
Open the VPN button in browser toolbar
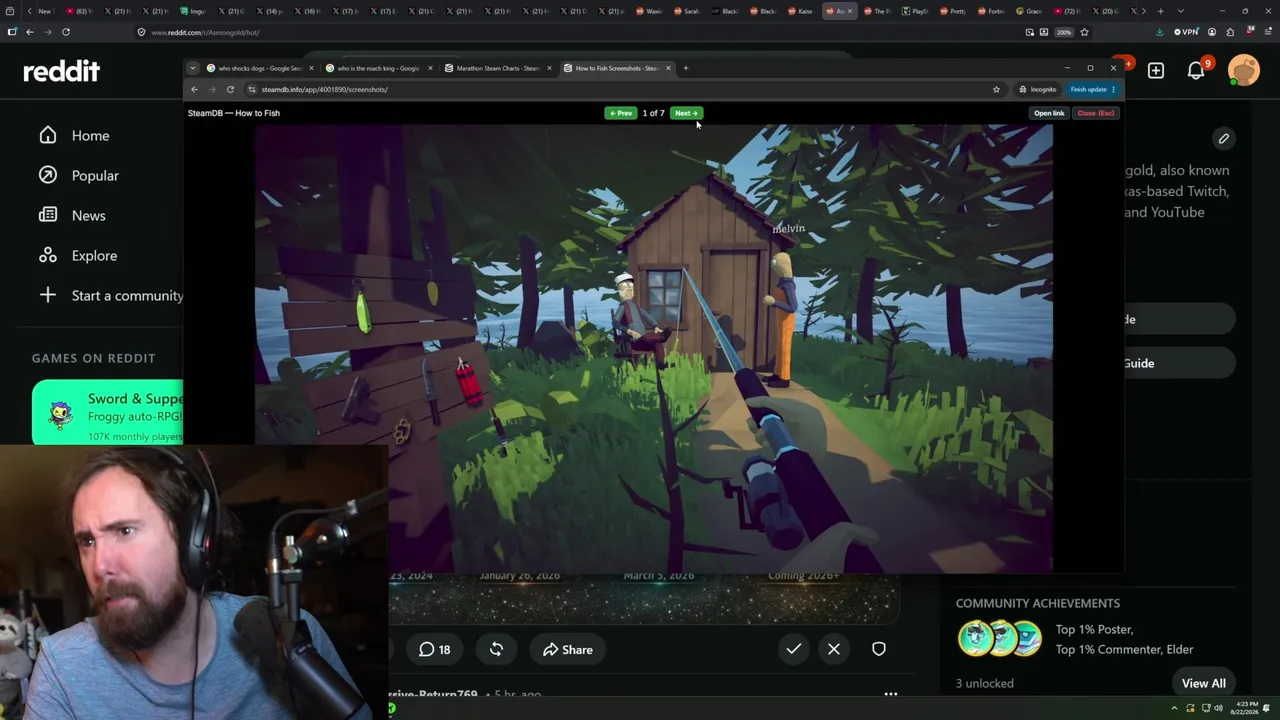[x=1185, y=32]
